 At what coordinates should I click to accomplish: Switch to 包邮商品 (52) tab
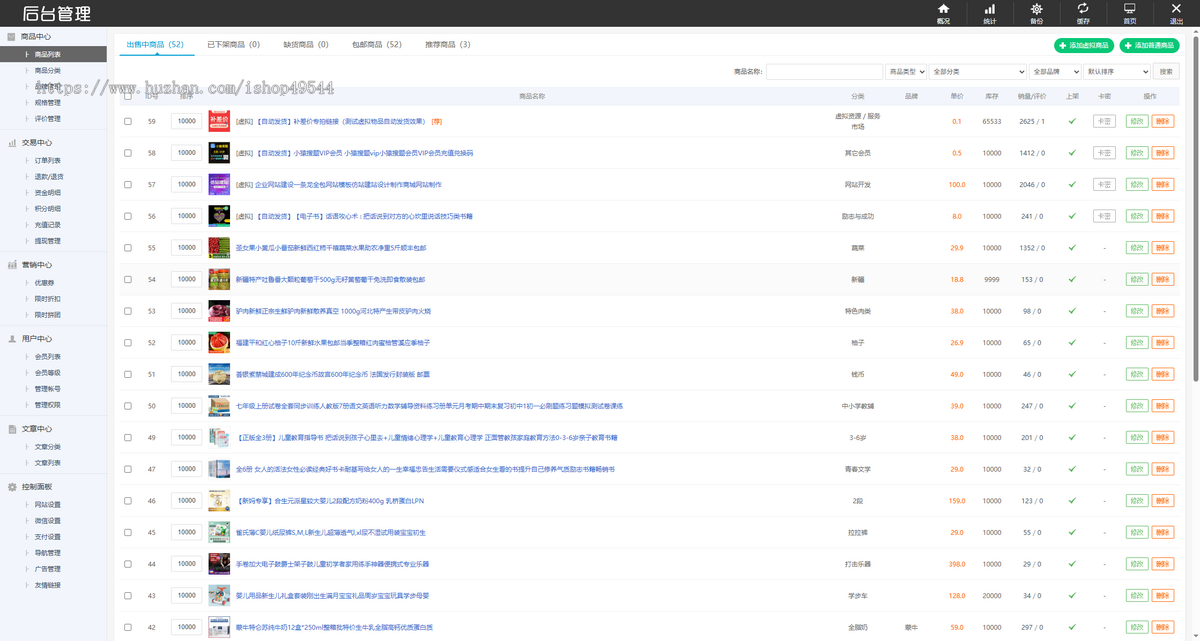(376, 45)
